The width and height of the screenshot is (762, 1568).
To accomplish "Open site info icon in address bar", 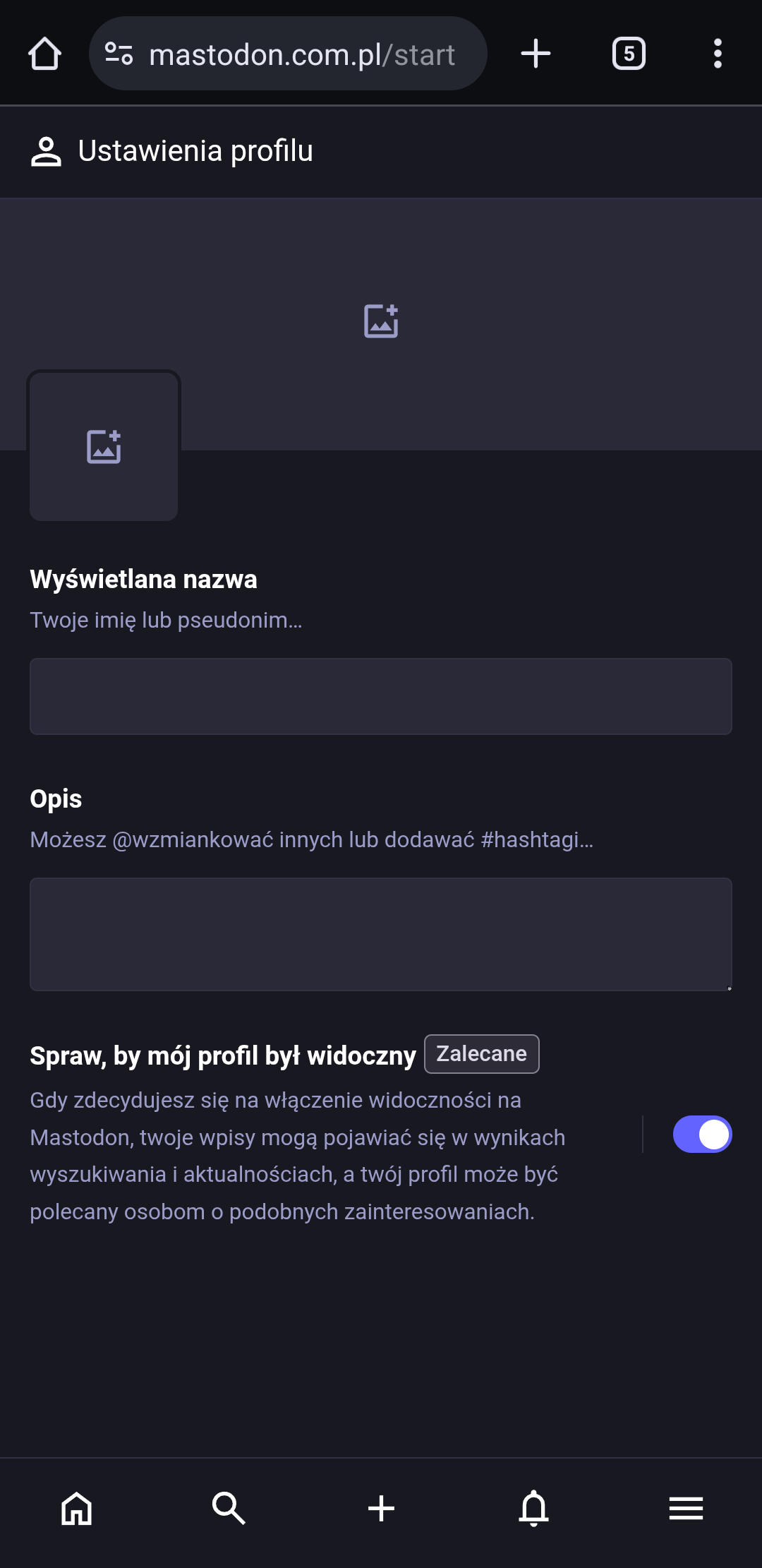I will coord(119,54).
